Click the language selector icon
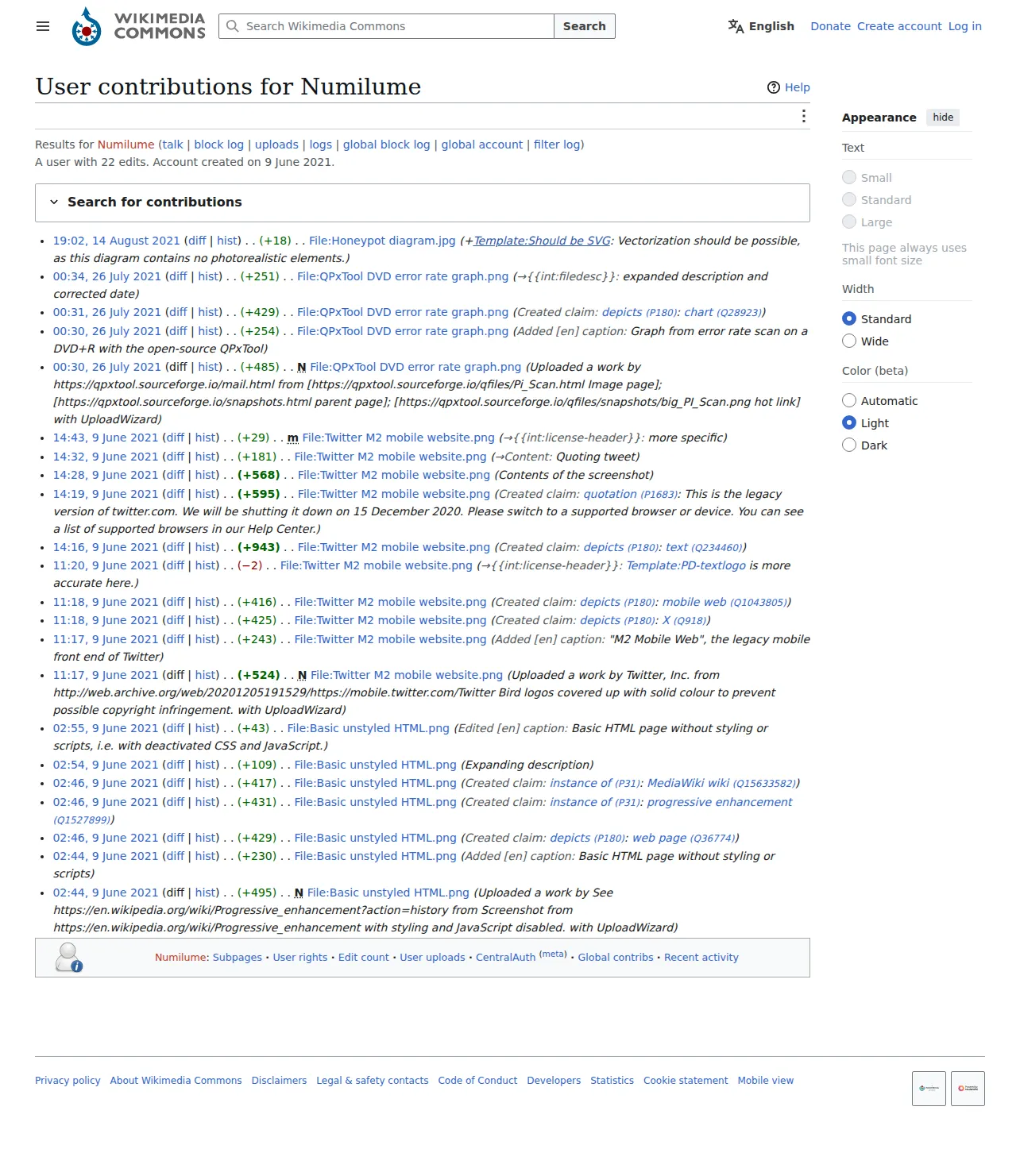Image resolution: width=1020 pixels, height=1176 pixels. 736,26
